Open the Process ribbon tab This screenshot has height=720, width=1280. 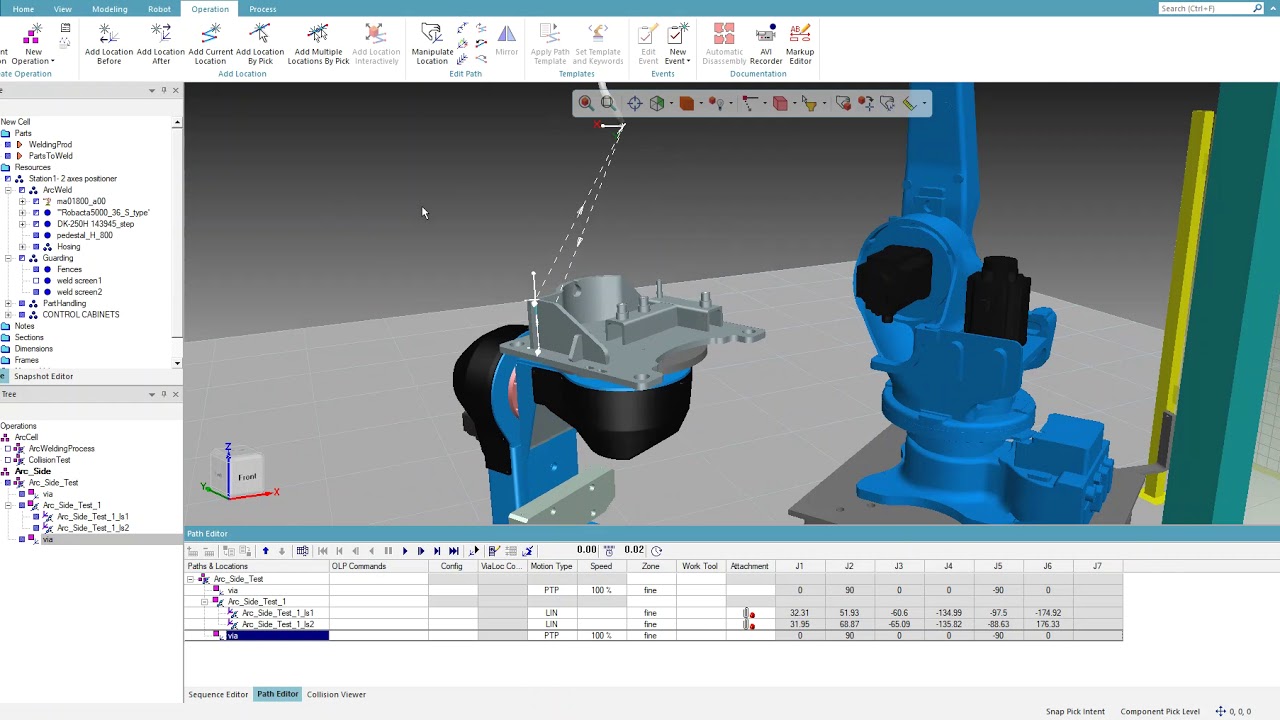[x=263, y=9]
